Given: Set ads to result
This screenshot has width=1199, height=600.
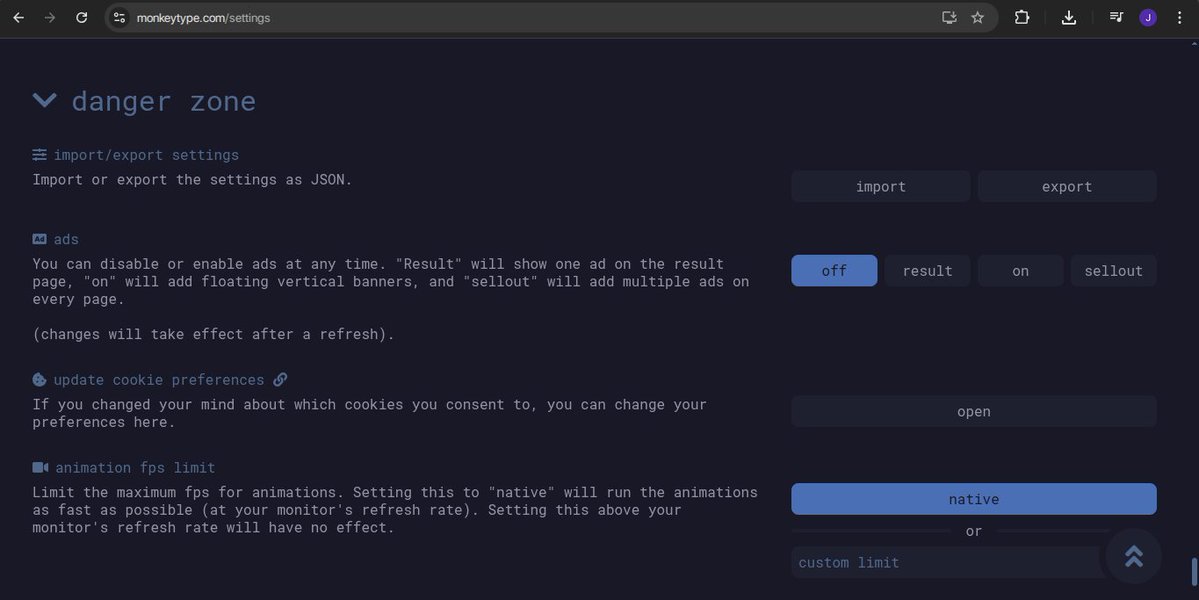Looking at the screenshot, I should pos(928,271).
